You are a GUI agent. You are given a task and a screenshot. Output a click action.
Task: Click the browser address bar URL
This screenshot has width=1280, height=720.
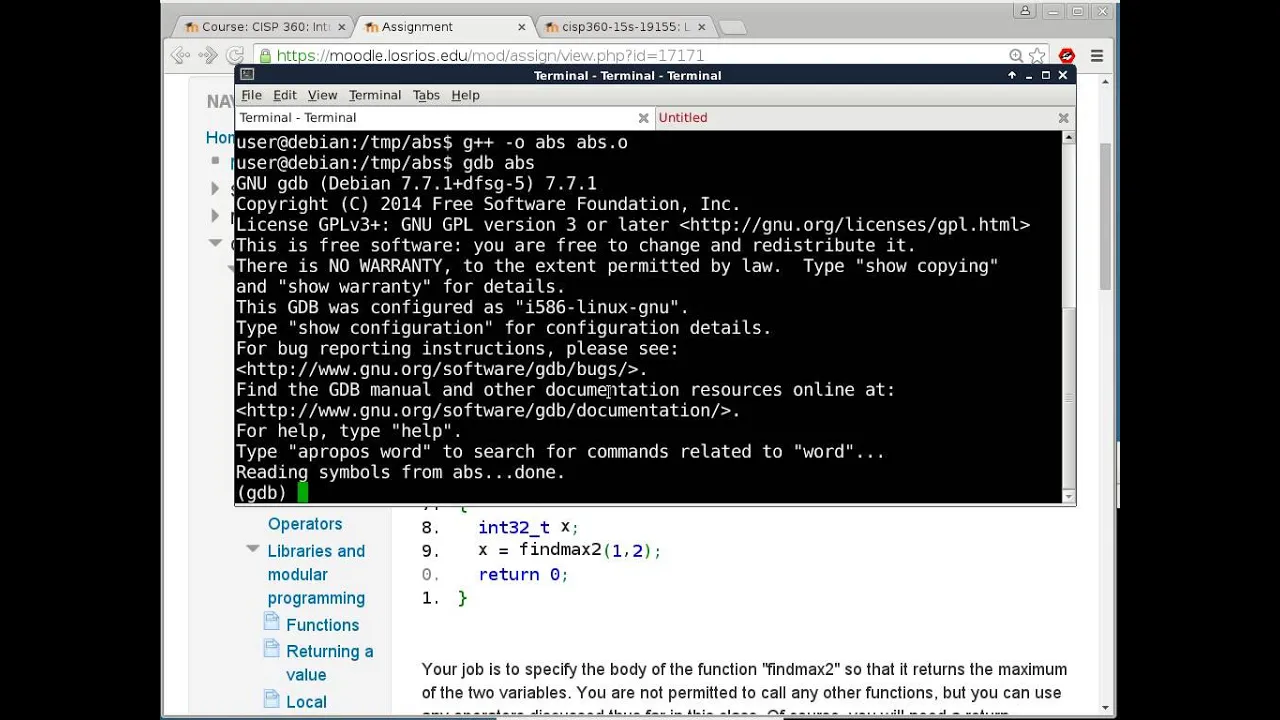point(490,56)
